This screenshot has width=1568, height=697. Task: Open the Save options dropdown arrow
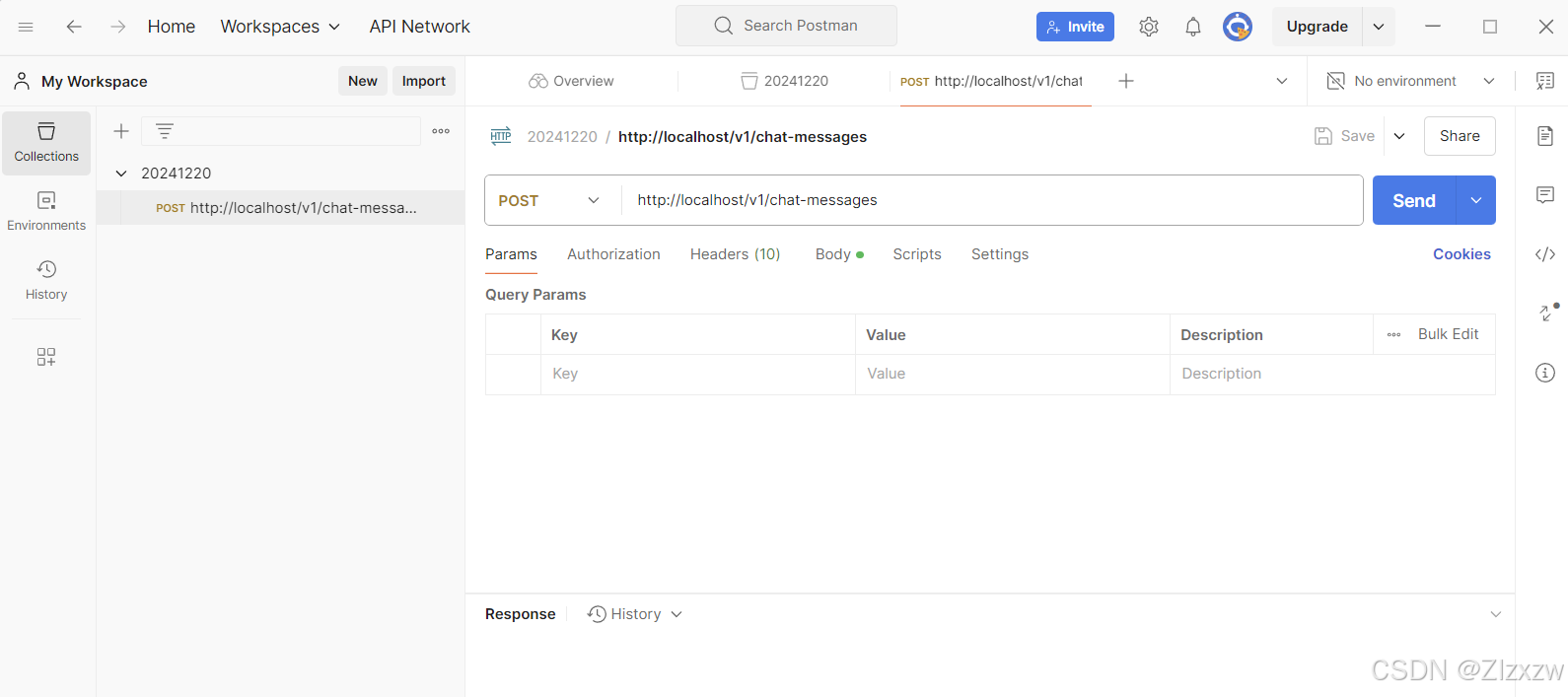pos(1399,136)
